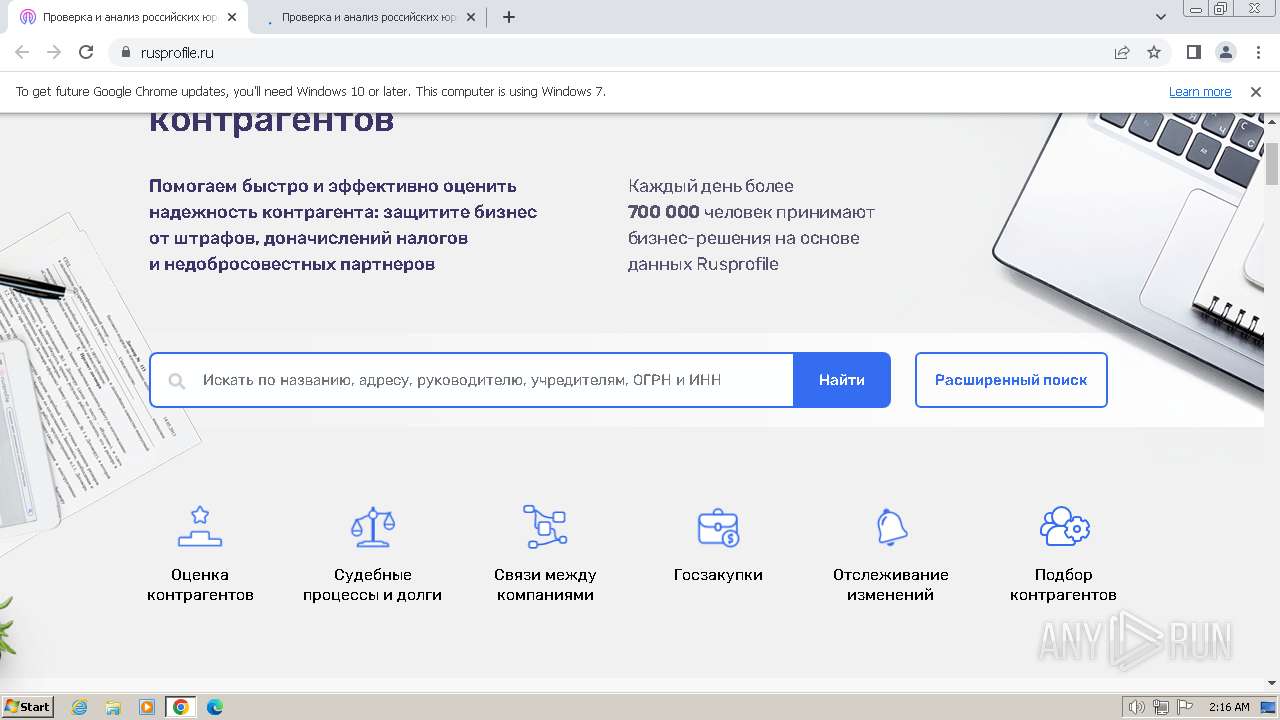1280x720 pixels.
Task: Click the volume speaker tray icon
Action: pos(1137,707)
